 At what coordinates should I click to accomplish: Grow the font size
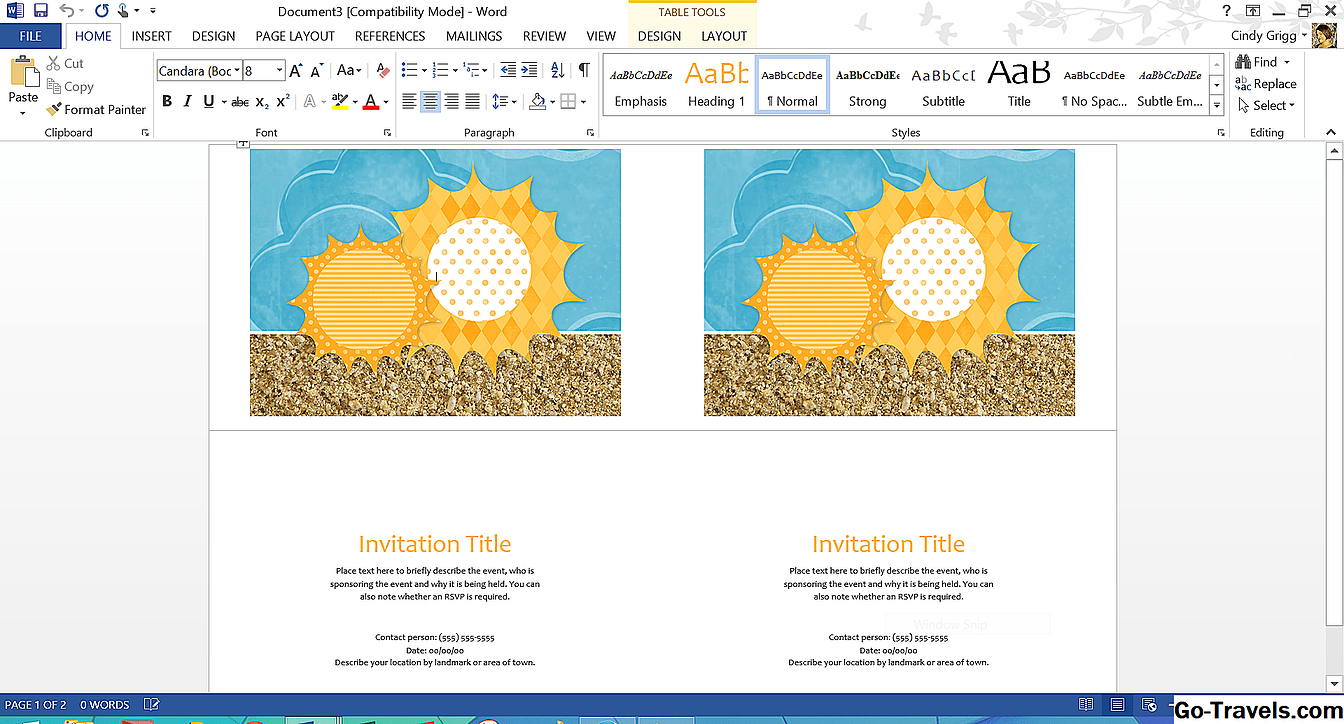point(296,71)
